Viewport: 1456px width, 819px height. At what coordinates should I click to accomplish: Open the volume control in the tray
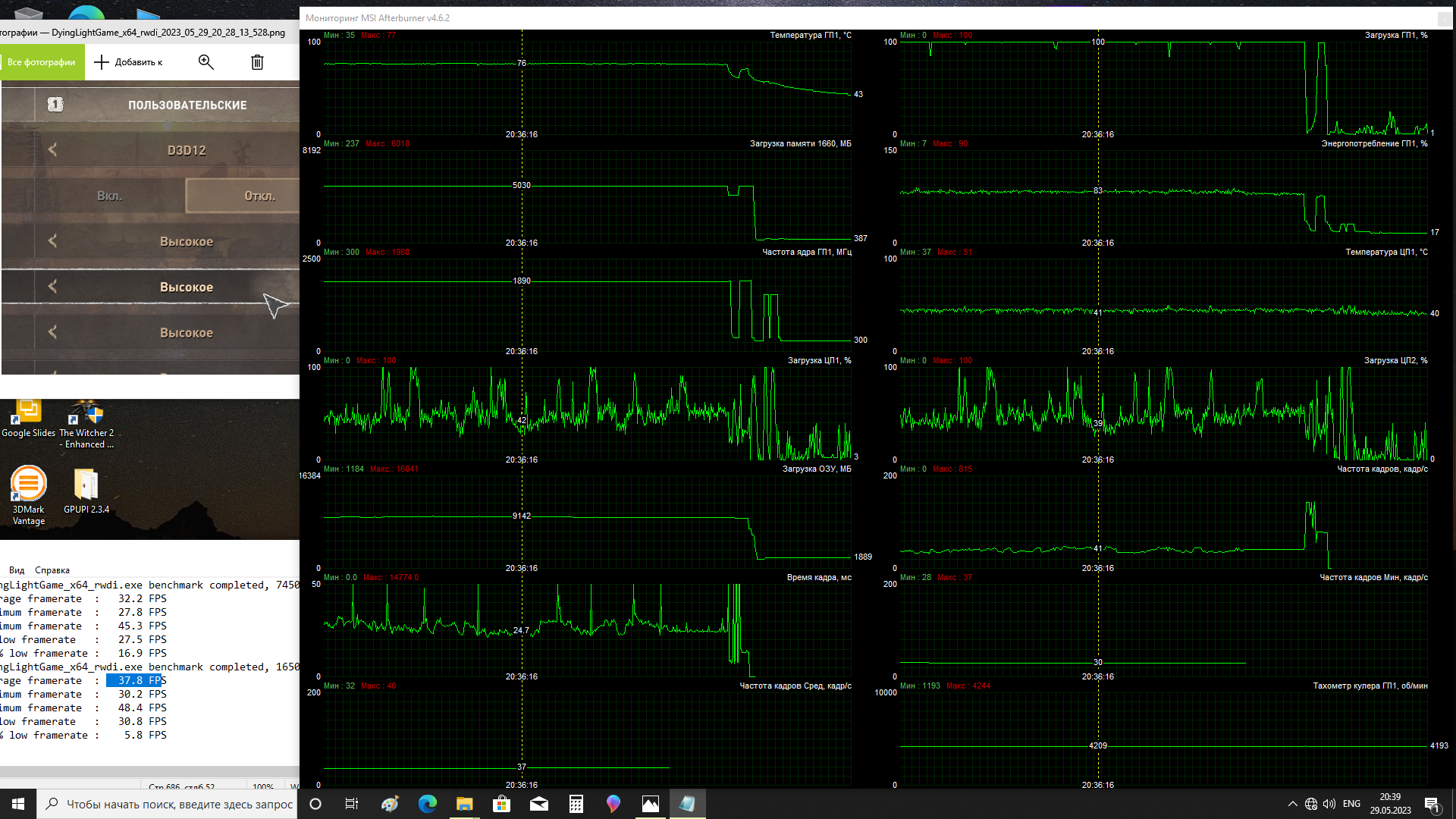coord(1329,804)
